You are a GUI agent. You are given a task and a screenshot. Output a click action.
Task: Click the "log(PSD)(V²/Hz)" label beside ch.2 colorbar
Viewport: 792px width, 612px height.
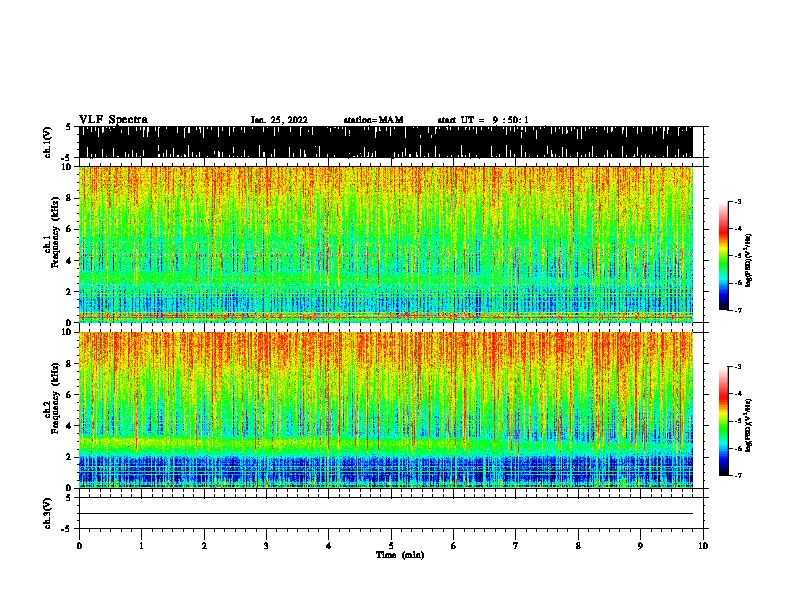pos(749,426)
